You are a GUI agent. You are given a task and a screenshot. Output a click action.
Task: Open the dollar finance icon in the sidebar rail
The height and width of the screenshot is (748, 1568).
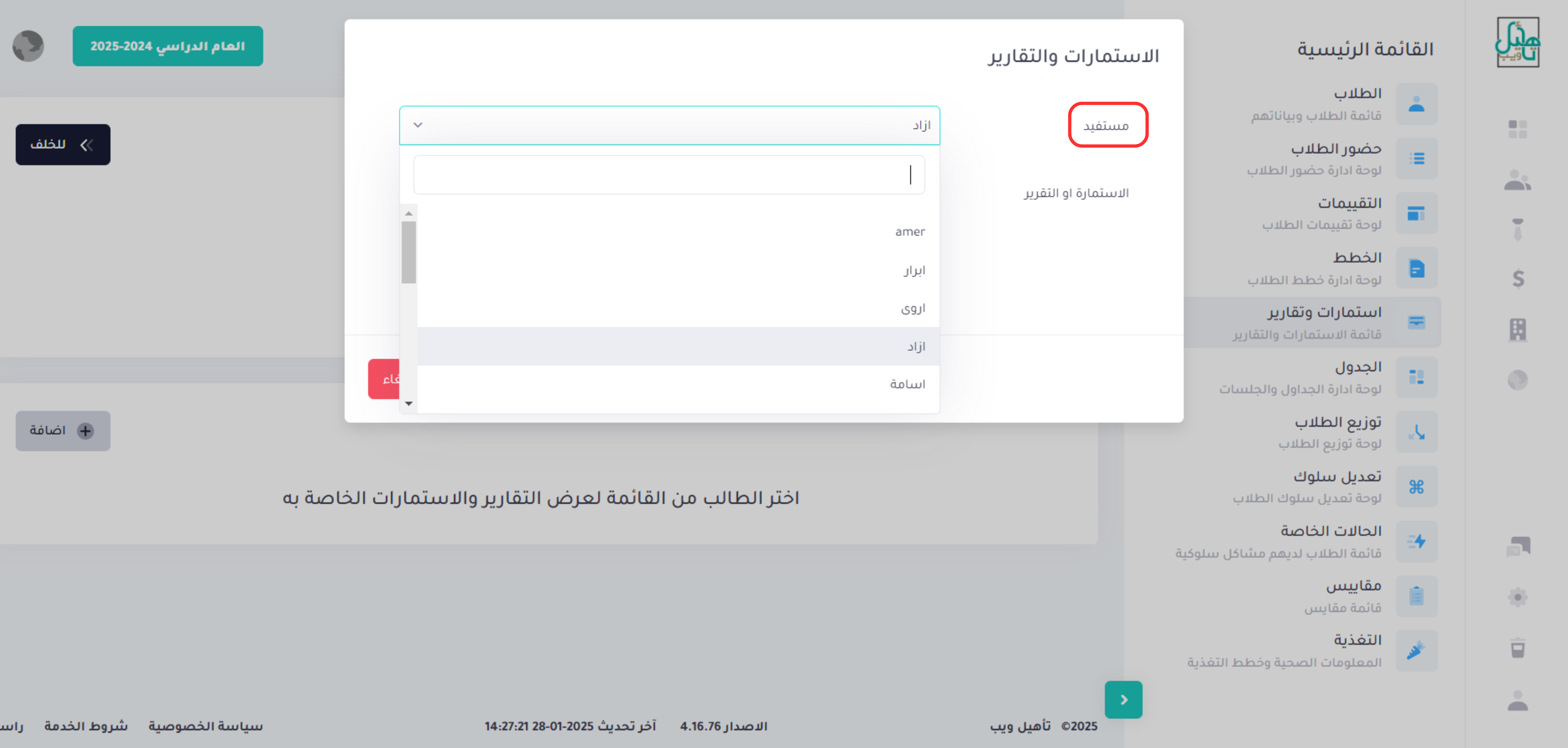click(1518, 279)
